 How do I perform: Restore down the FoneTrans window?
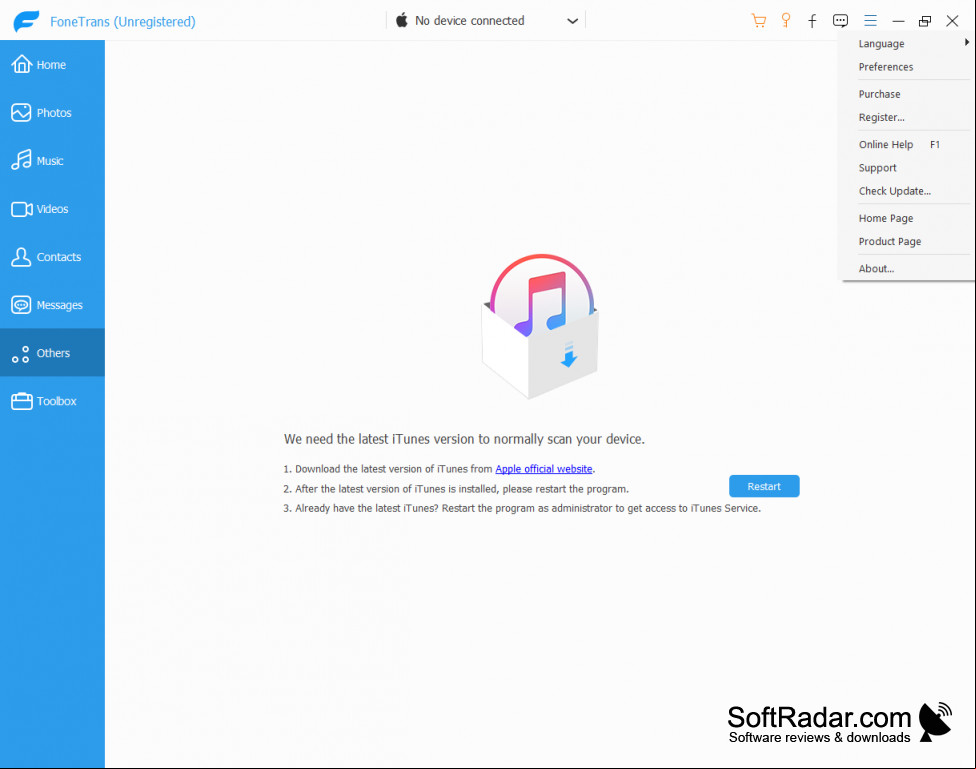[925, 21]
